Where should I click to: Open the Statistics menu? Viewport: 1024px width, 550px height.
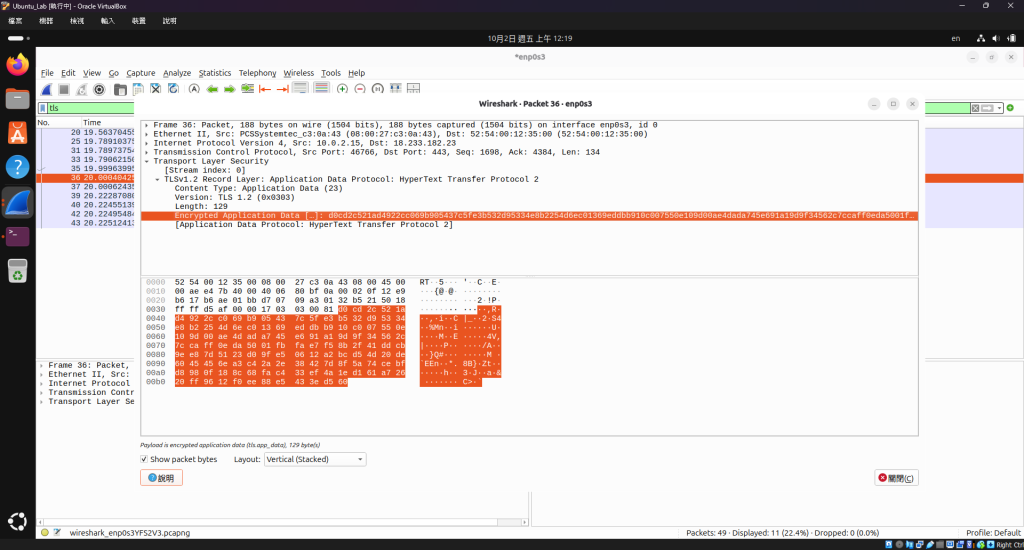click(x=215, y=73)
